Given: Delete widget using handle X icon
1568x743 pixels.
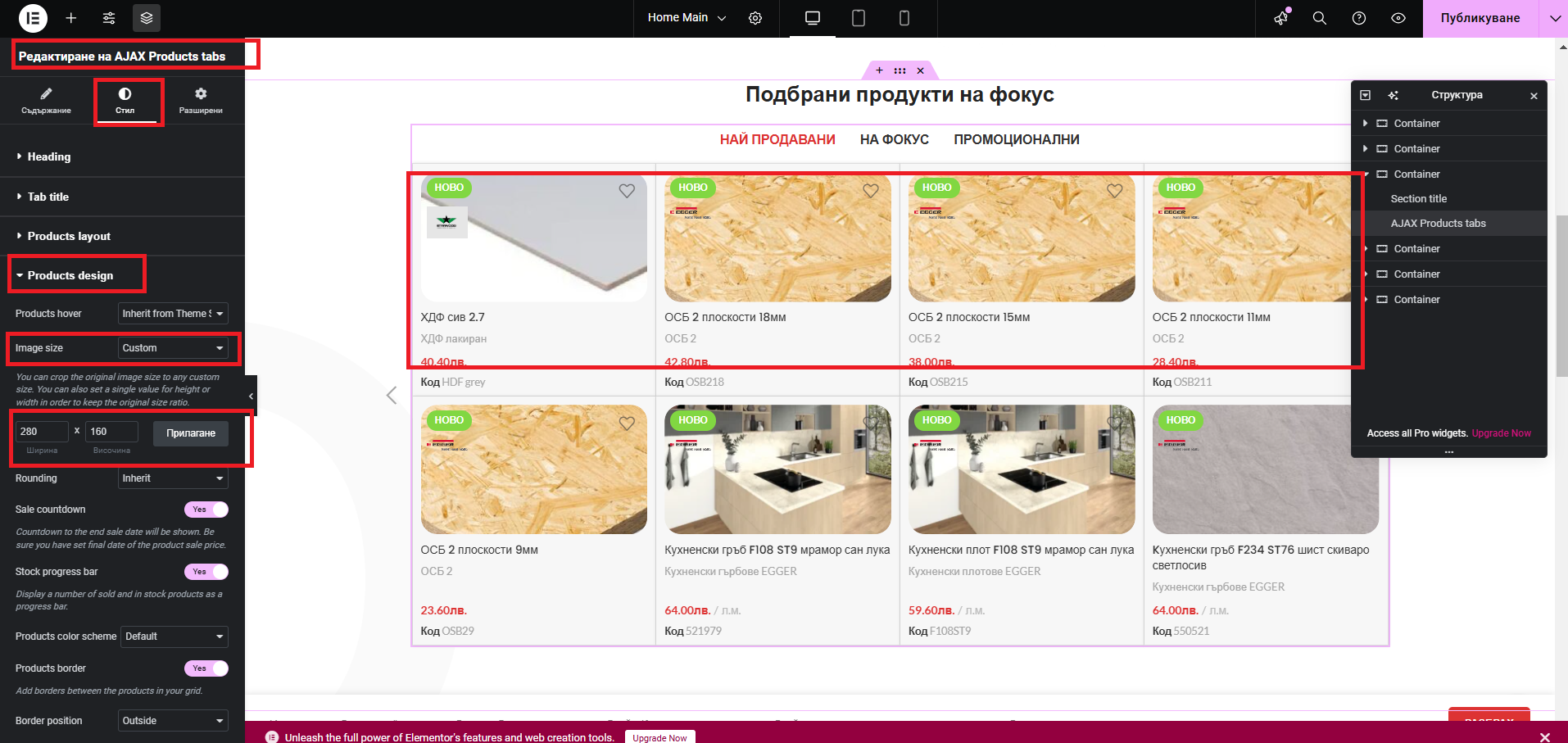Looking at the screenshot, I should coord(920,70).
